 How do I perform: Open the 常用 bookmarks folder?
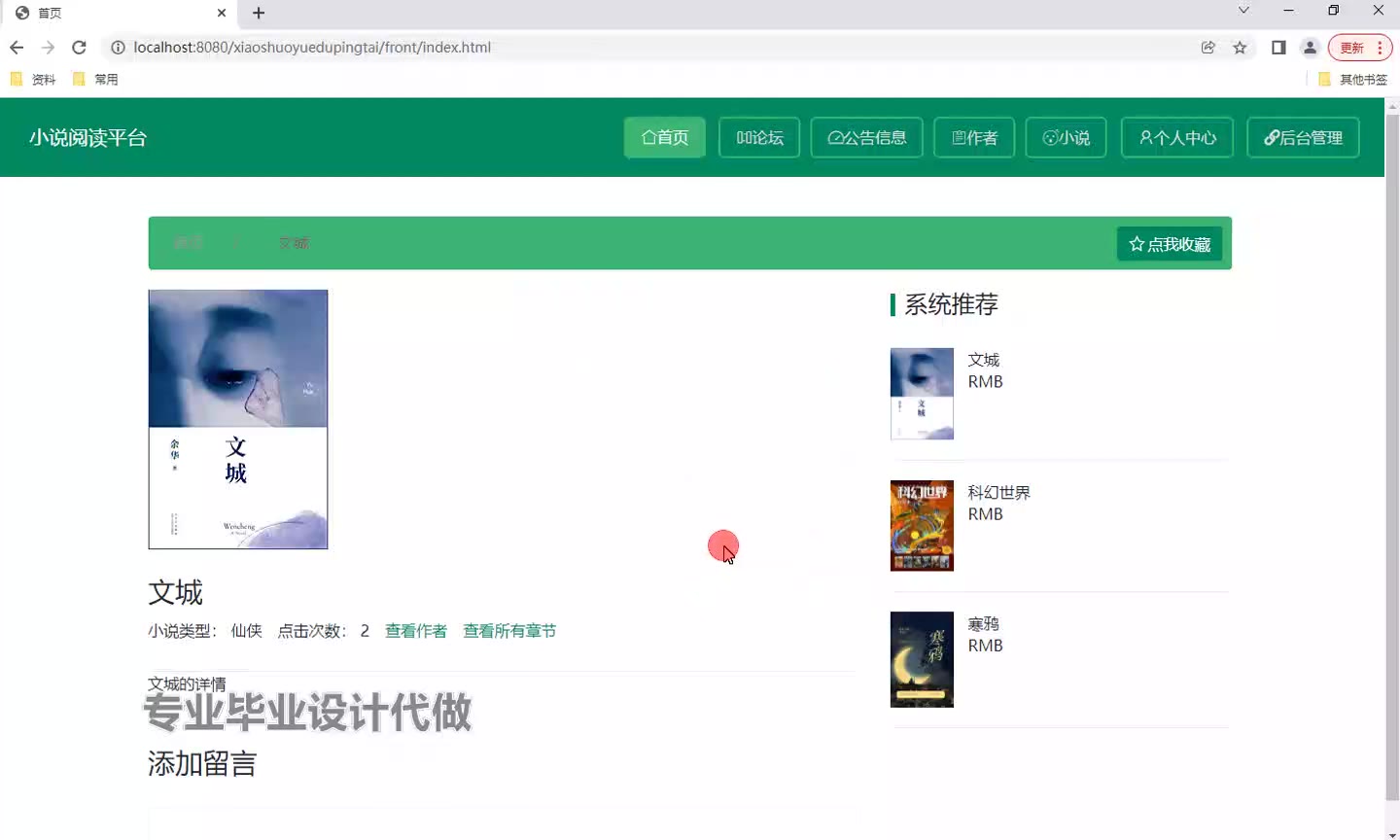[x=95, y=80]
